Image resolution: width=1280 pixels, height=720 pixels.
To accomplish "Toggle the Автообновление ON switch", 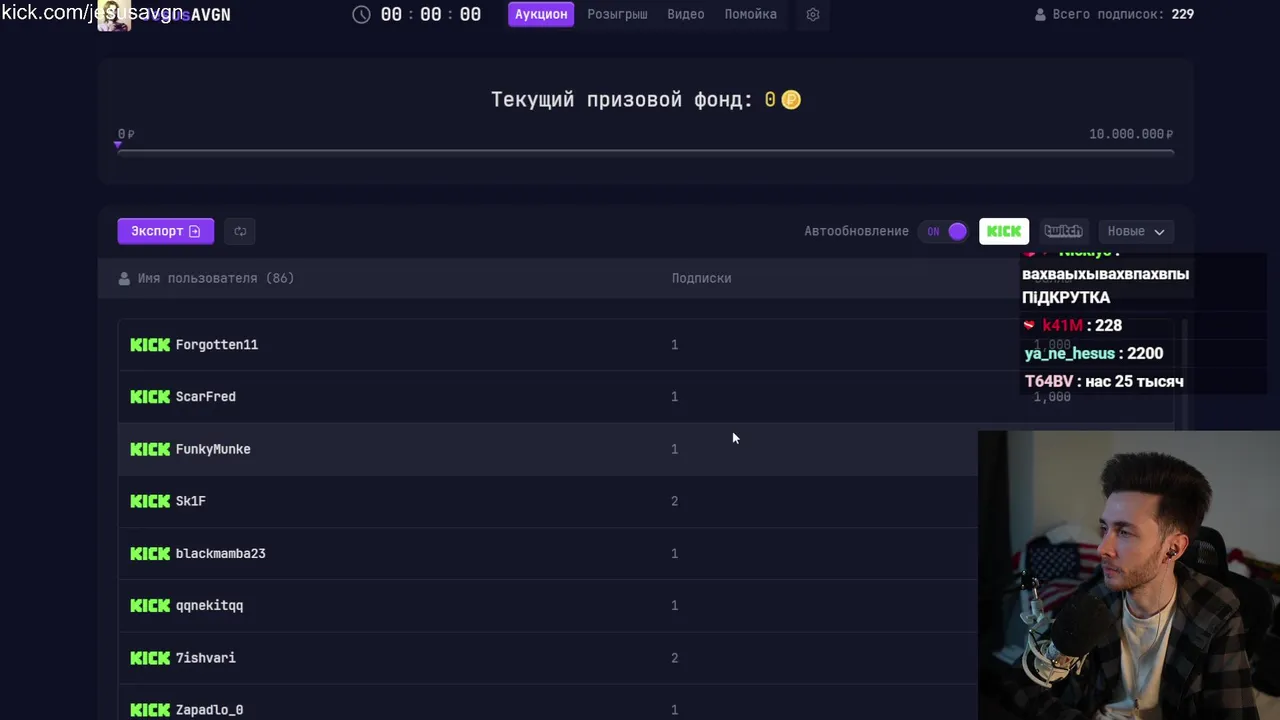I will coord(943,231).
